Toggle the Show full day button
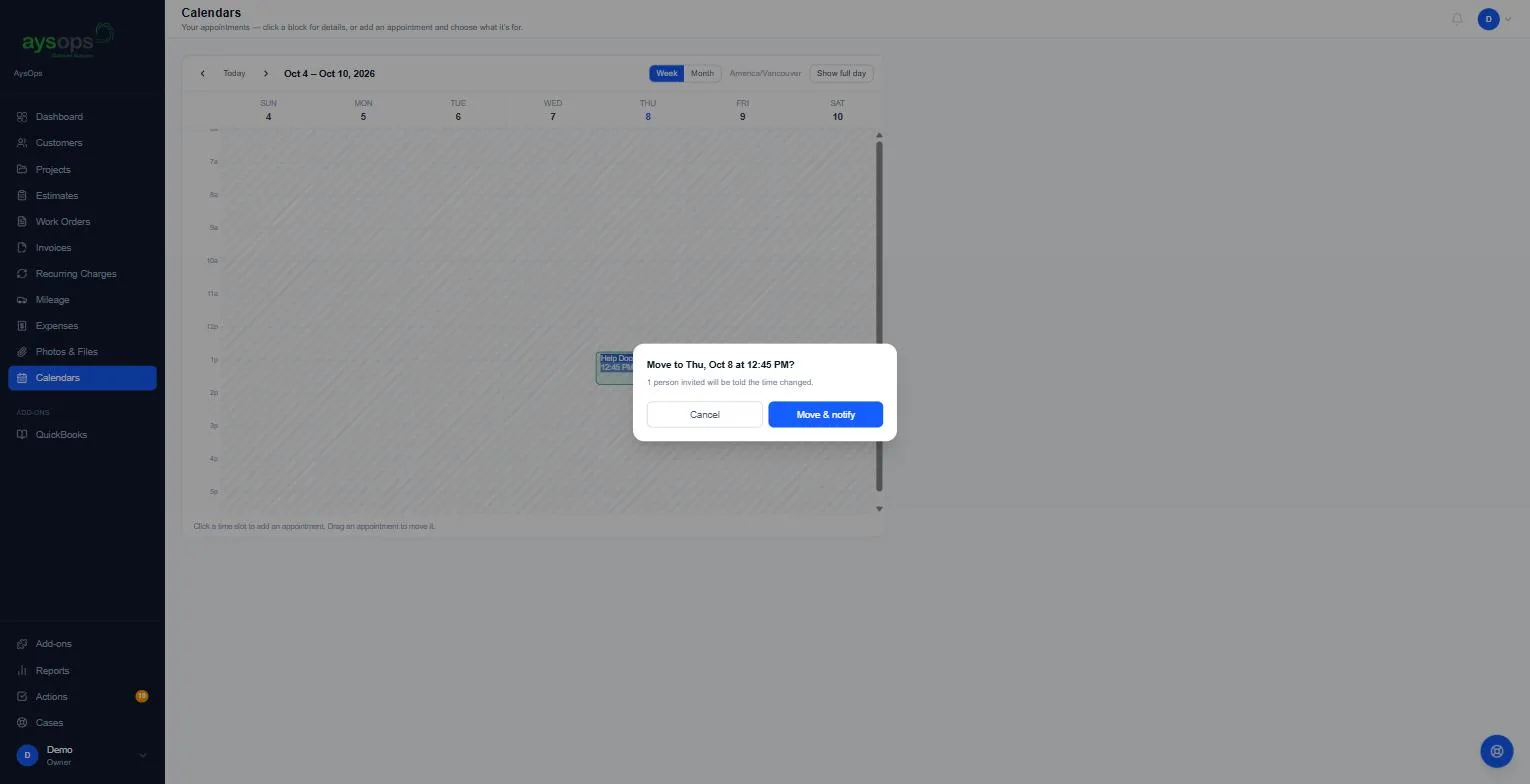This screenshot has height=784, width=1530. 841,74
